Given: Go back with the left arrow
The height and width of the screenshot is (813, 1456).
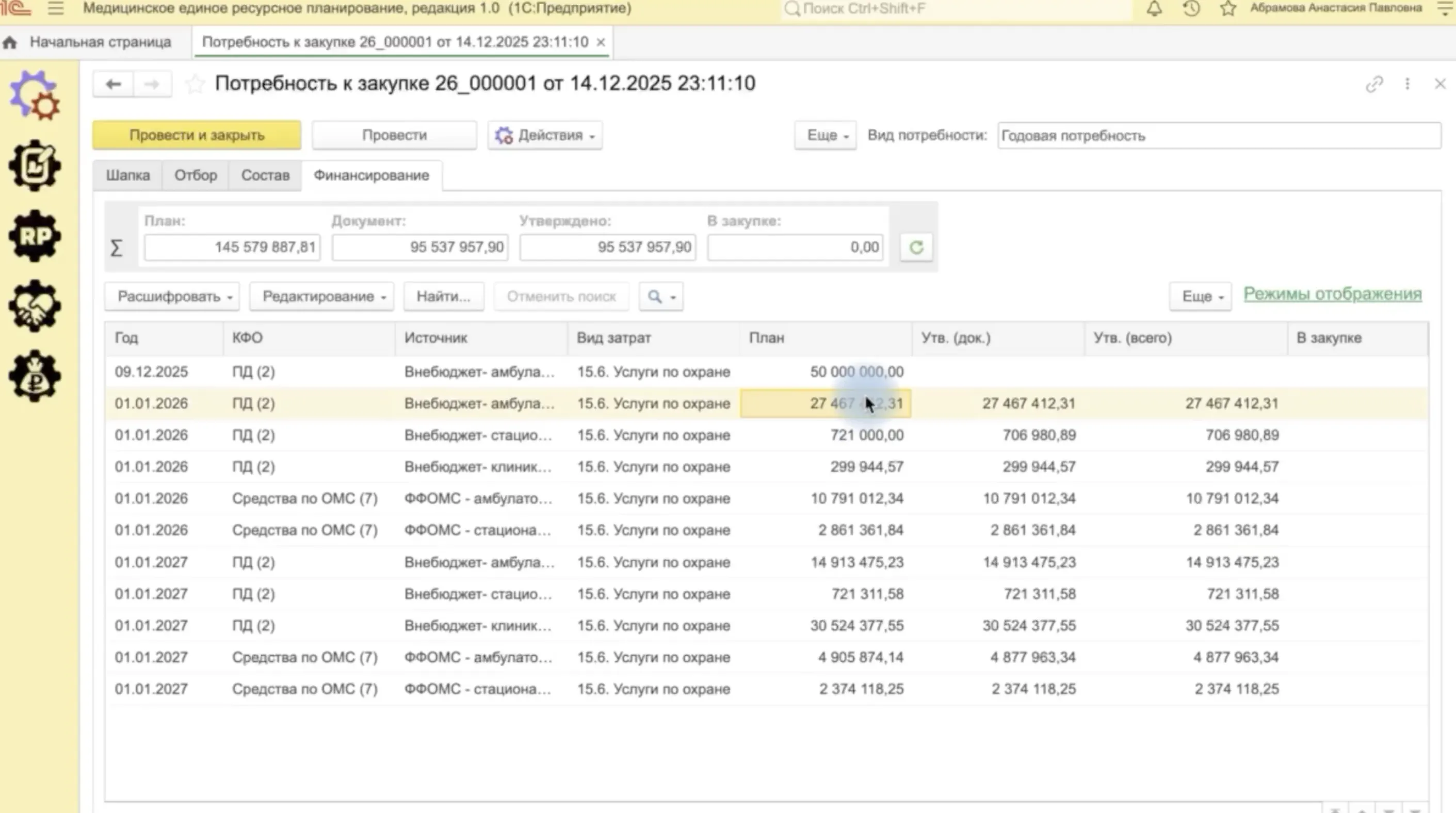Looking at the screenshot, I should pos(113,84).
